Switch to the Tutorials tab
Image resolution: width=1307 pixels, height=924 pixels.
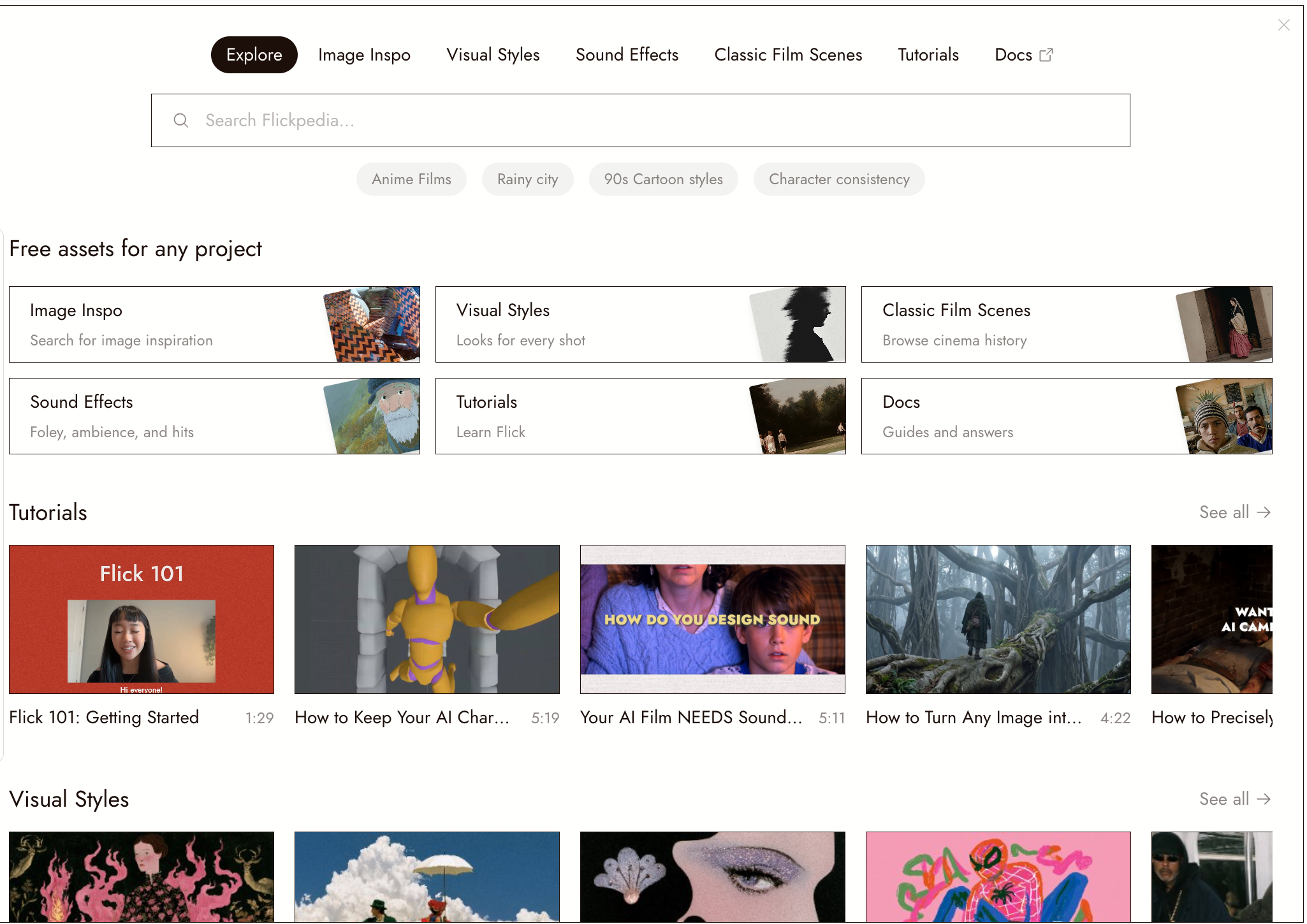pyautogui.click(x=928, y=55)
